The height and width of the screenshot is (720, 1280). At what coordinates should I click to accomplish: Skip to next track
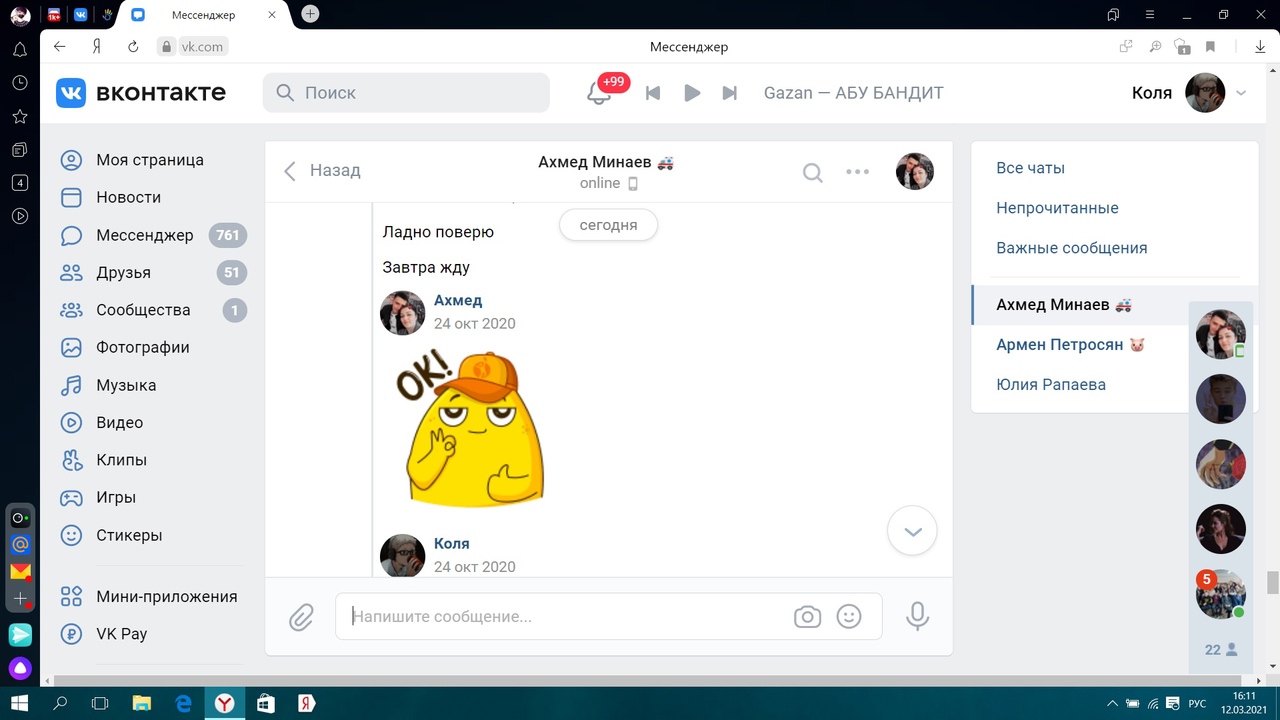tap(730, 93)
